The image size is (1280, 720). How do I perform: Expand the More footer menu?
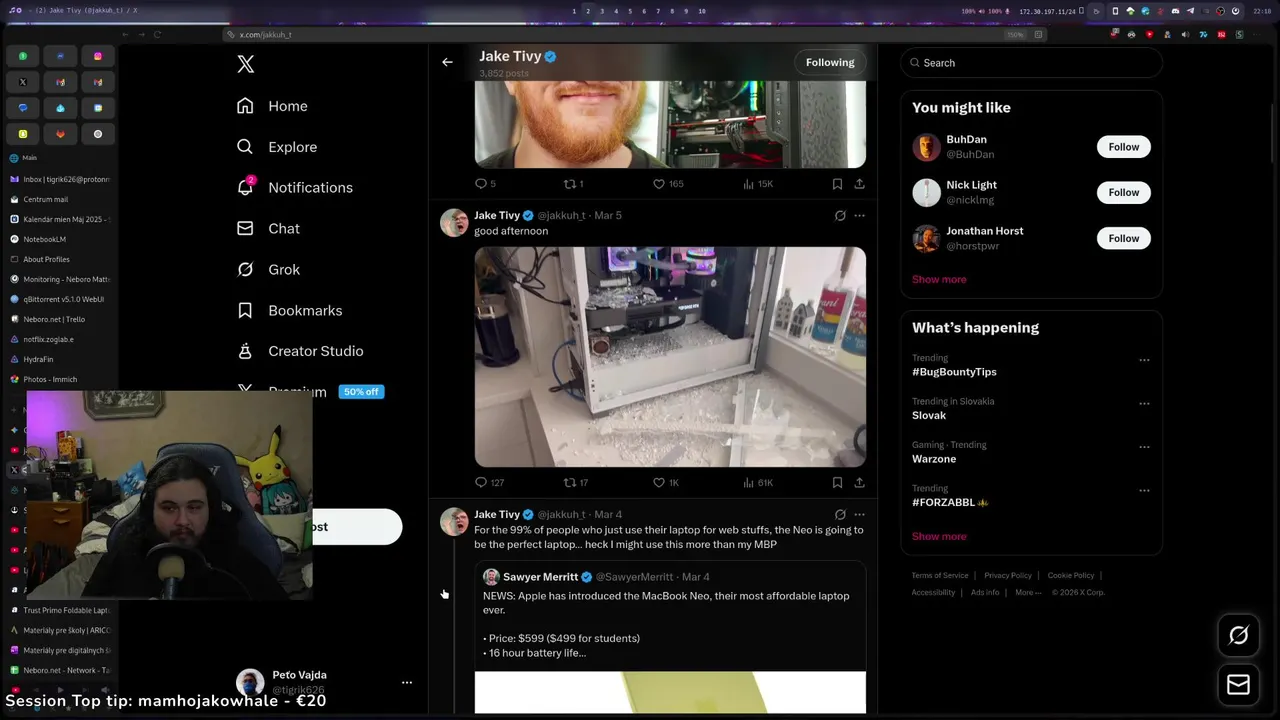tap(1027, 592)
